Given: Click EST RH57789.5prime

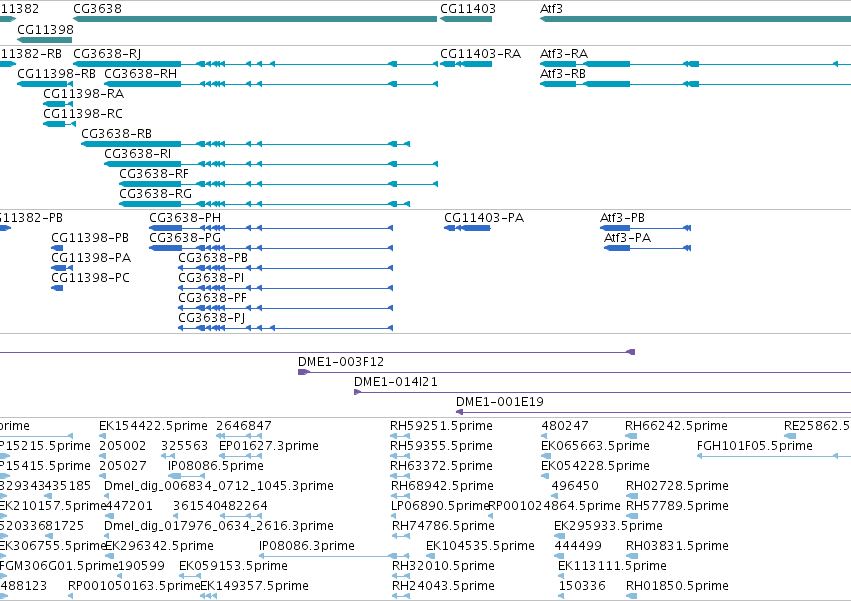Looking at the screenshot, I should [677, 506].
